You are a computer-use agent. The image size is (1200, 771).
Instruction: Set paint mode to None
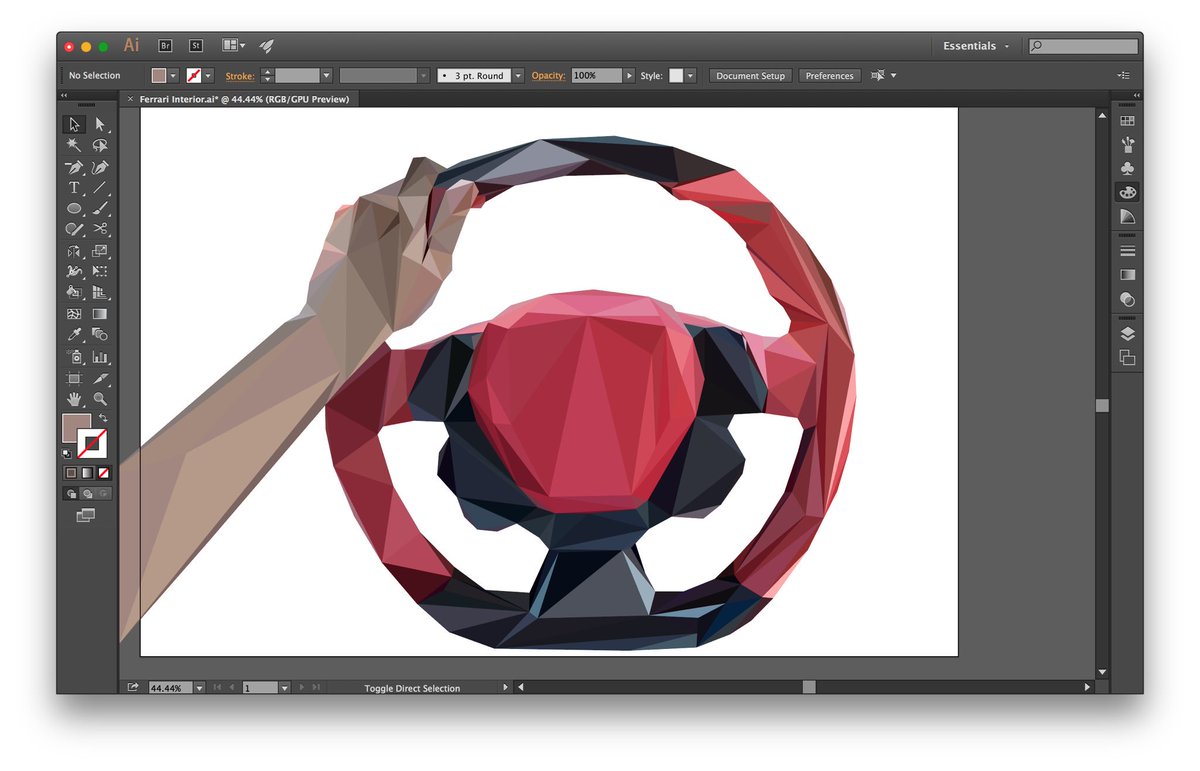coord(103,473)
